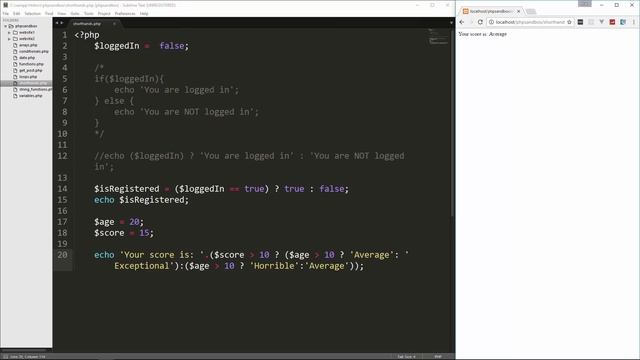The image size is (640, 360).
Task: Open the Chrome three-dot menu
Action: point(634,22)
